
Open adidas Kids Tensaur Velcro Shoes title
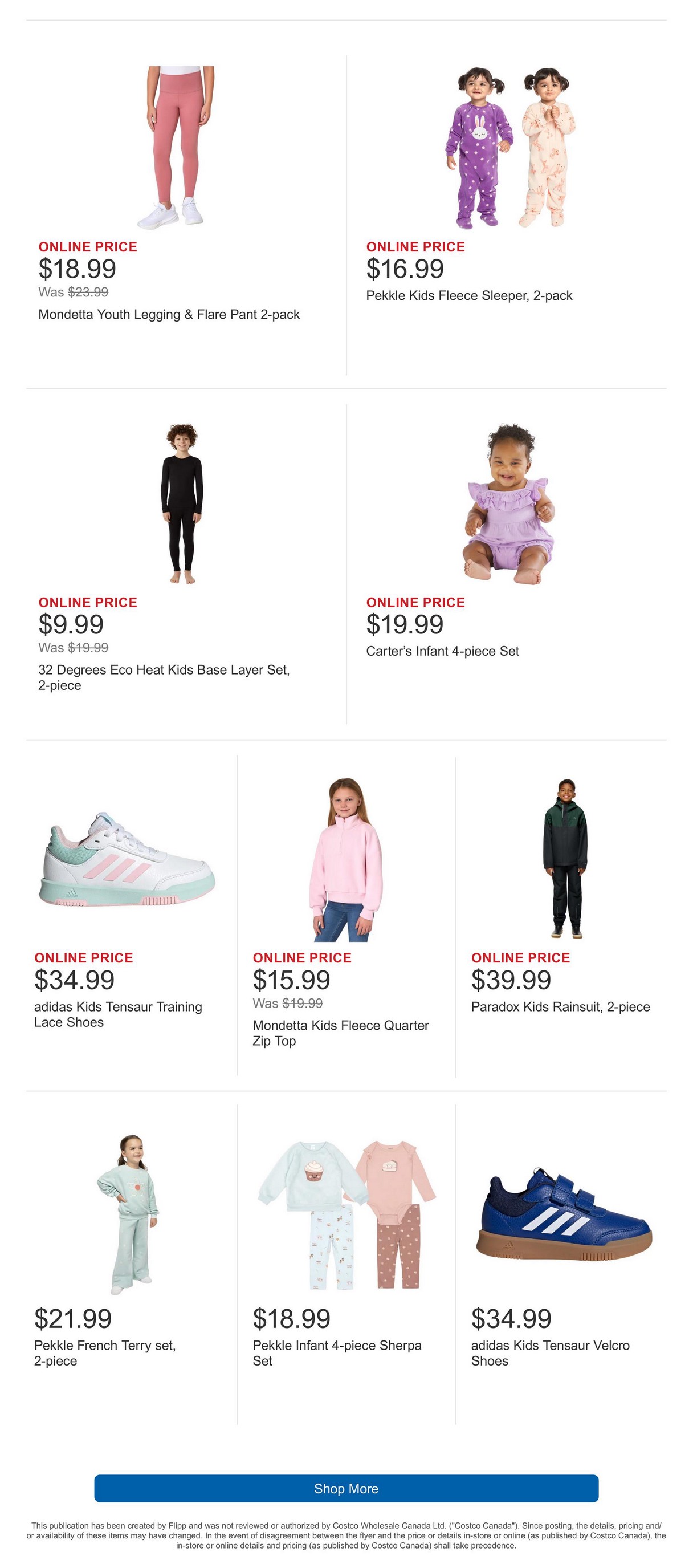(x=550, y=1353)
